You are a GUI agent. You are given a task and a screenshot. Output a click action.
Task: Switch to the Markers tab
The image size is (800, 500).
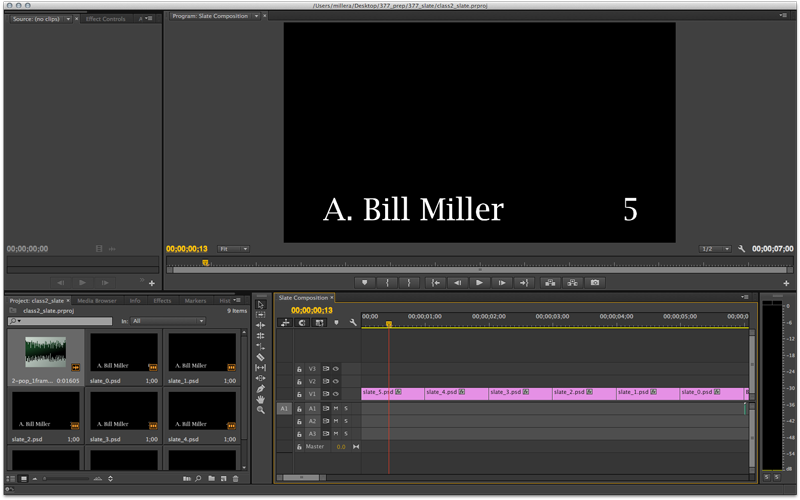coord(195,301)
